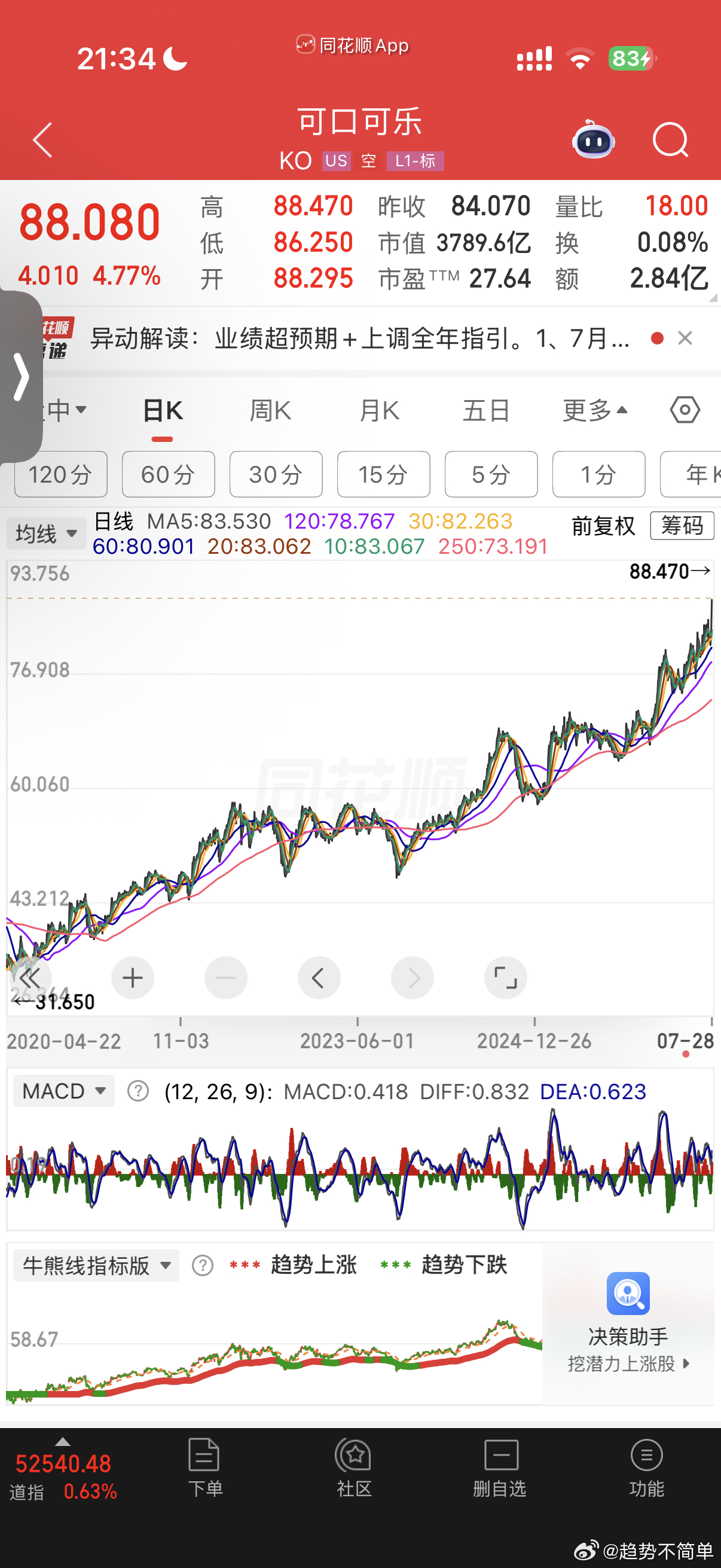Open the search magnifier icon
This screenshot has width=721, height=1568.
(x=671, y=140)
